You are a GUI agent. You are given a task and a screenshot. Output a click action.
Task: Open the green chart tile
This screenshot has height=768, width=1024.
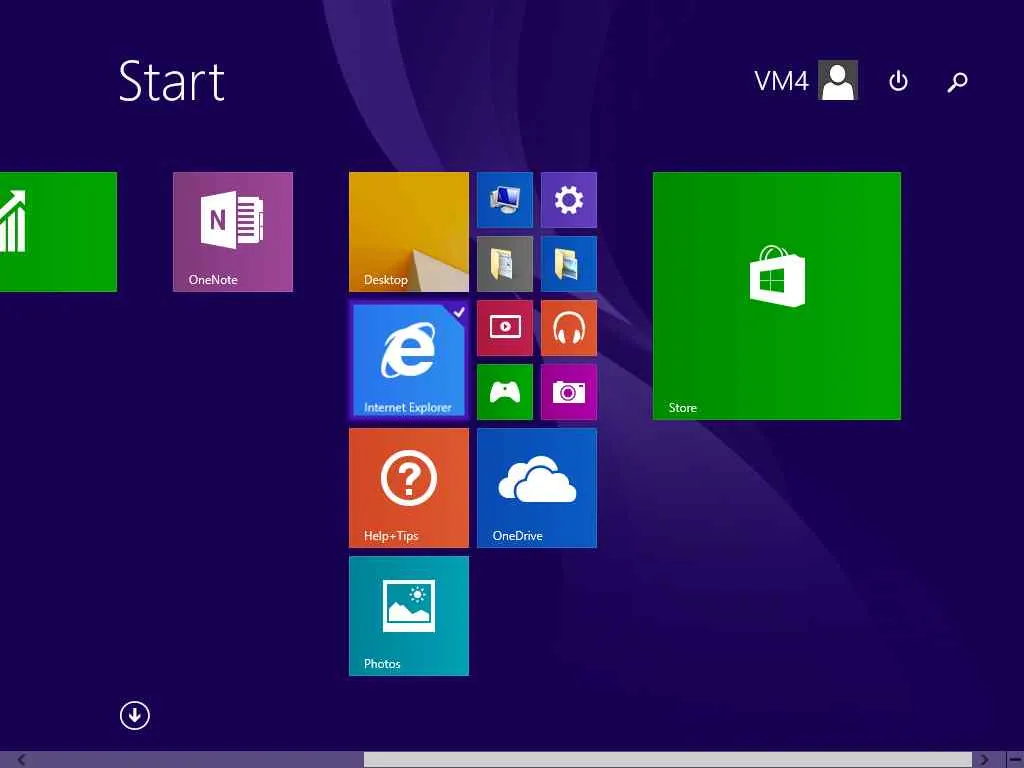(58, 232)
